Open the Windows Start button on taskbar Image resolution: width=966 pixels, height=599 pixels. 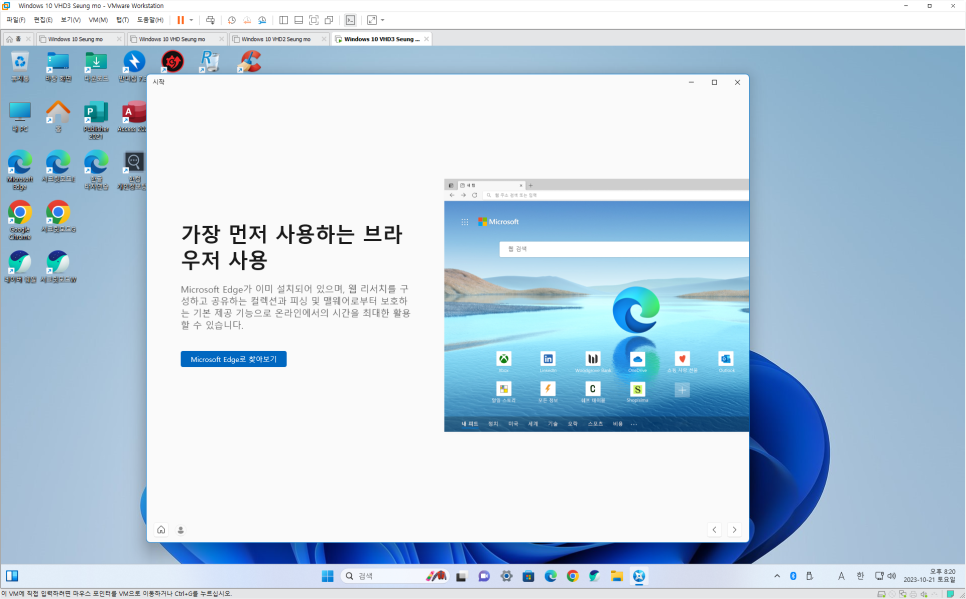(x=328, y=576)
